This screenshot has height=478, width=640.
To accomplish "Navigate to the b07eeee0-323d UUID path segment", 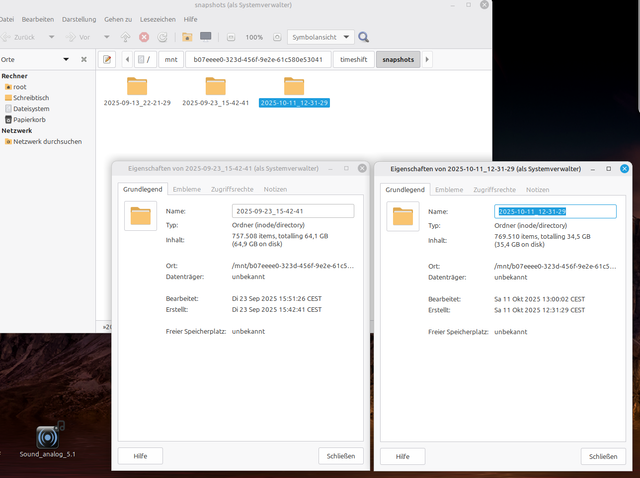I will pos(258,60).
